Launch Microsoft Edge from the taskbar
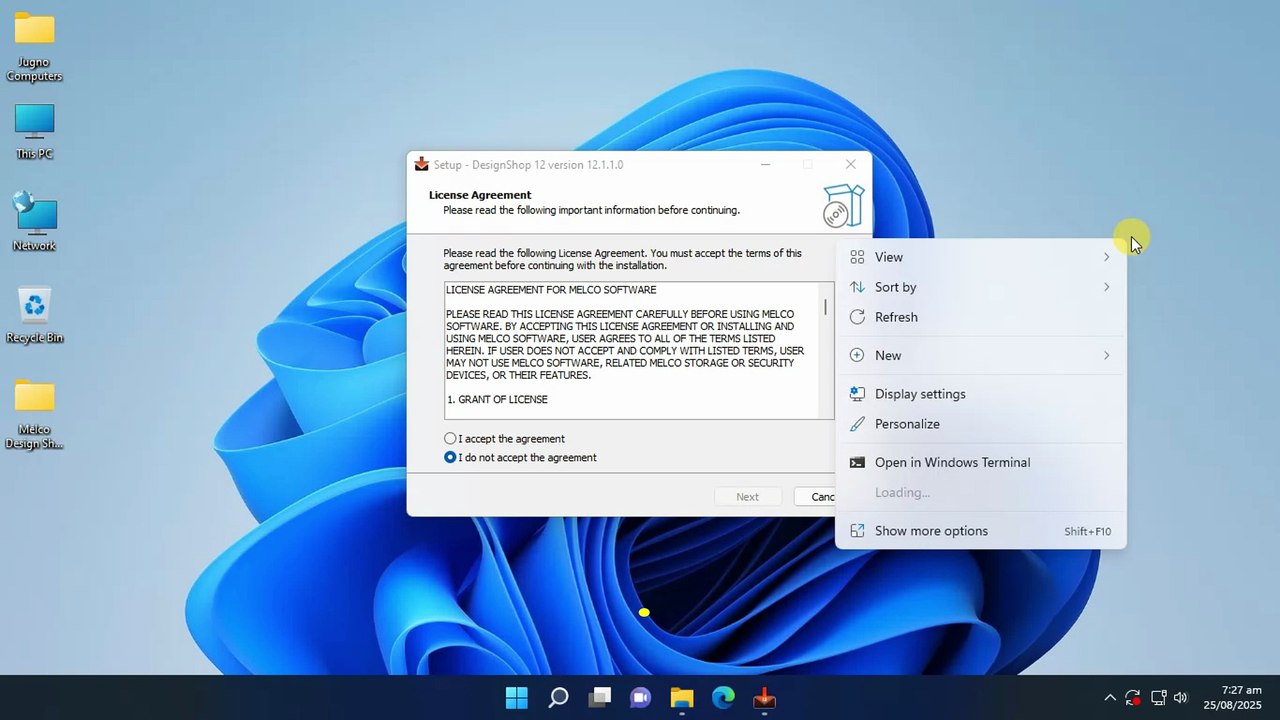The height and width of the screenshot is (720, 1280). pyautogui.click(x=723, y=698)
